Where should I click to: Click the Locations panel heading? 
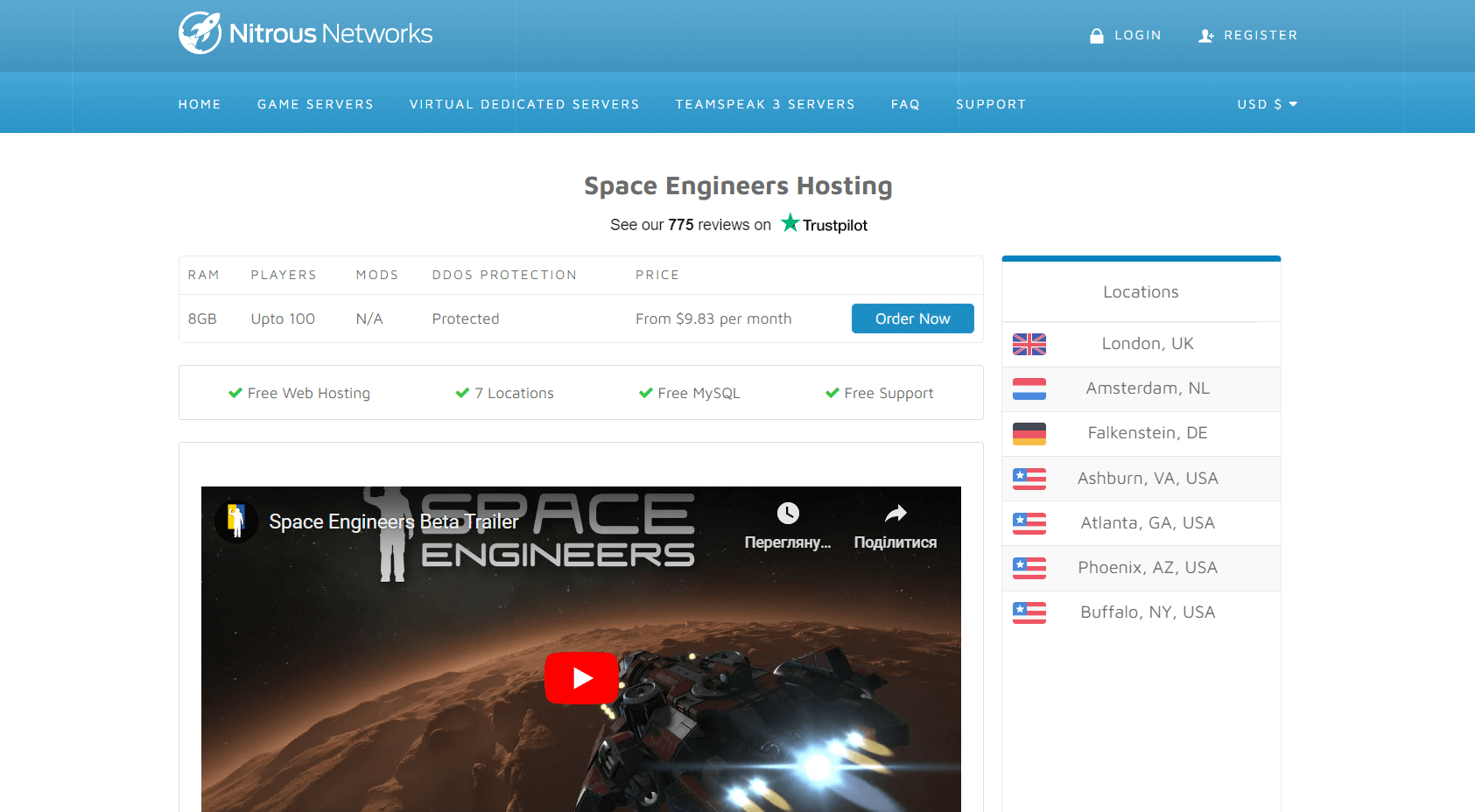[1141, 292]
